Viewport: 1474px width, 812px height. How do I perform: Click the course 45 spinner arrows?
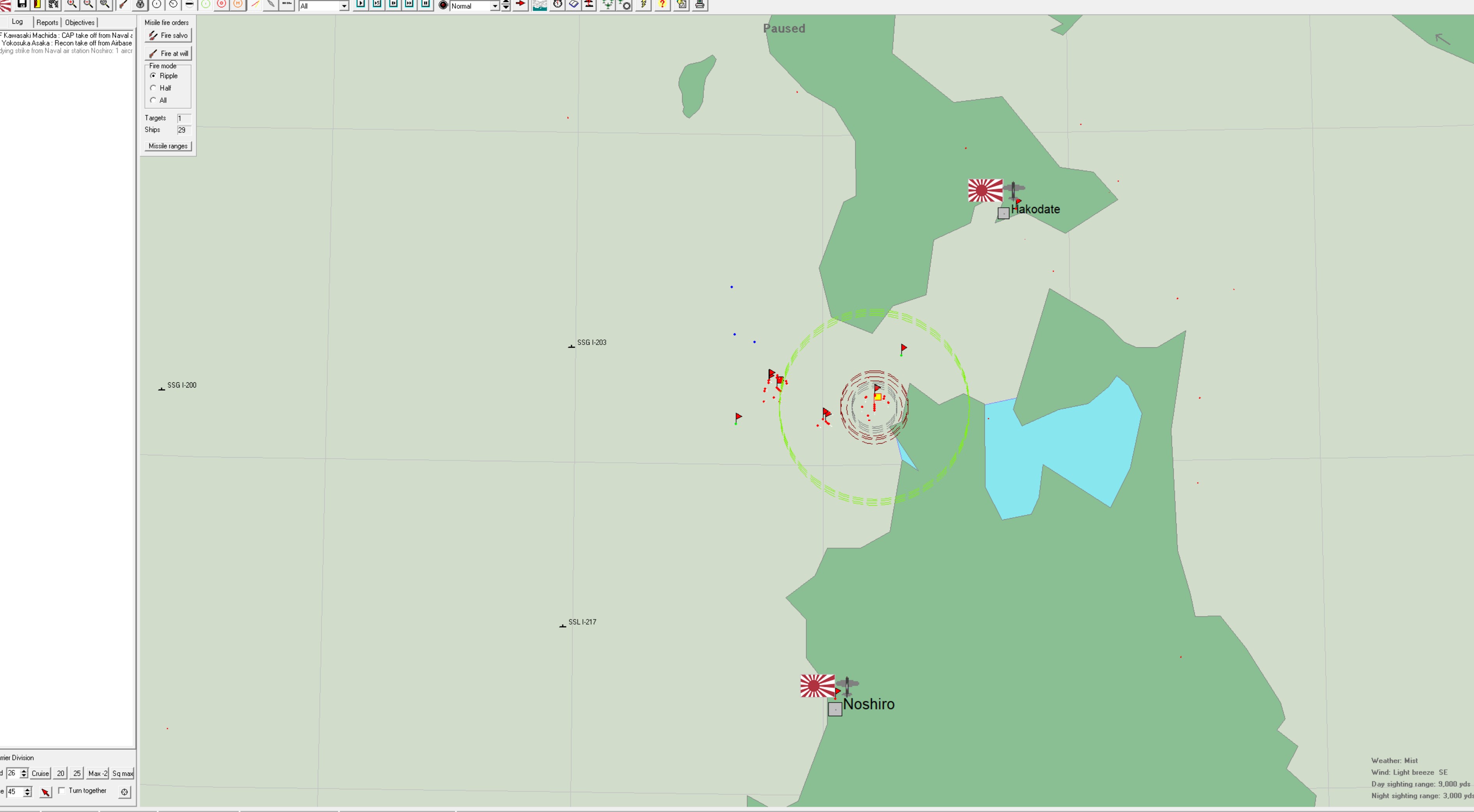27,792
